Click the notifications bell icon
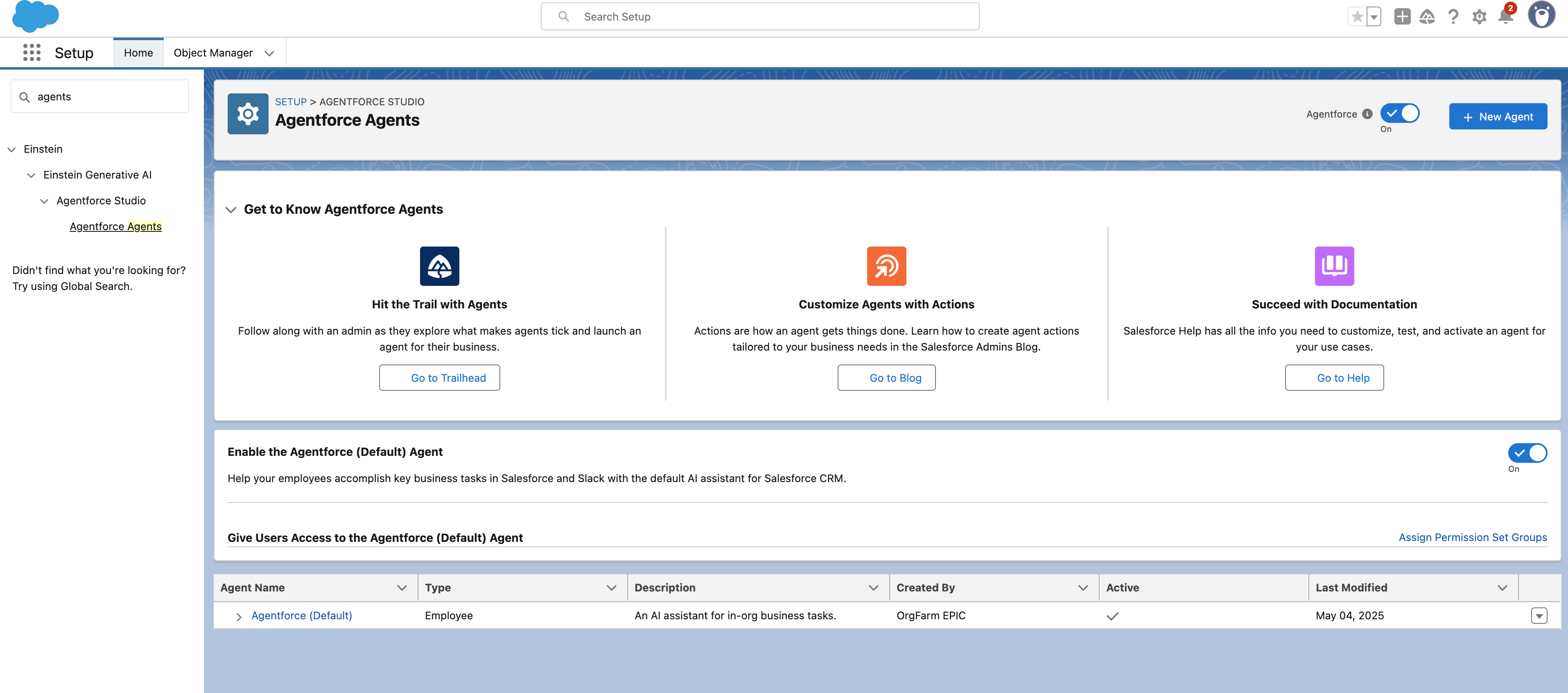 [x=1505, y=16]
